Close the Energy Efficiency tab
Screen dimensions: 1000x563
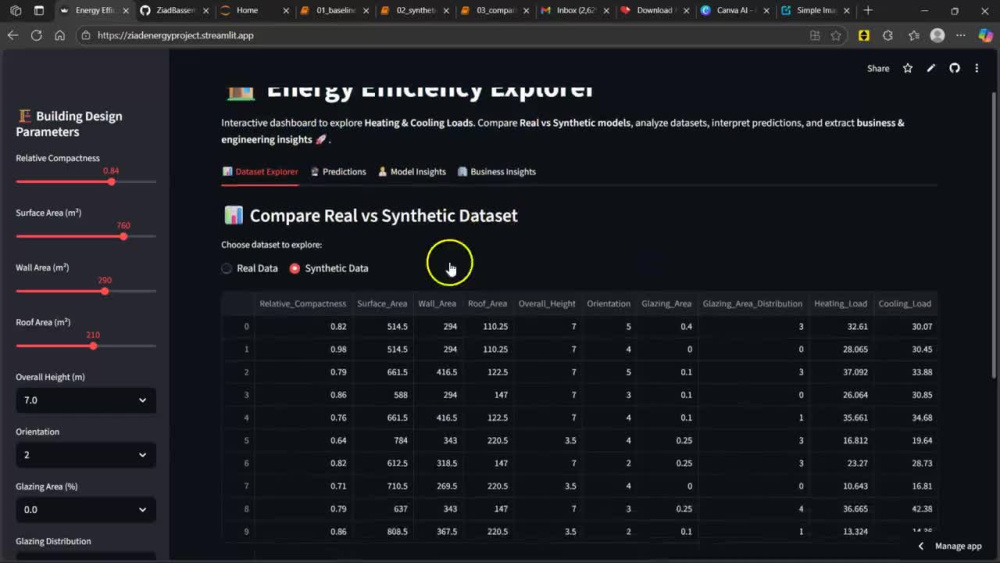click(126, 11)
